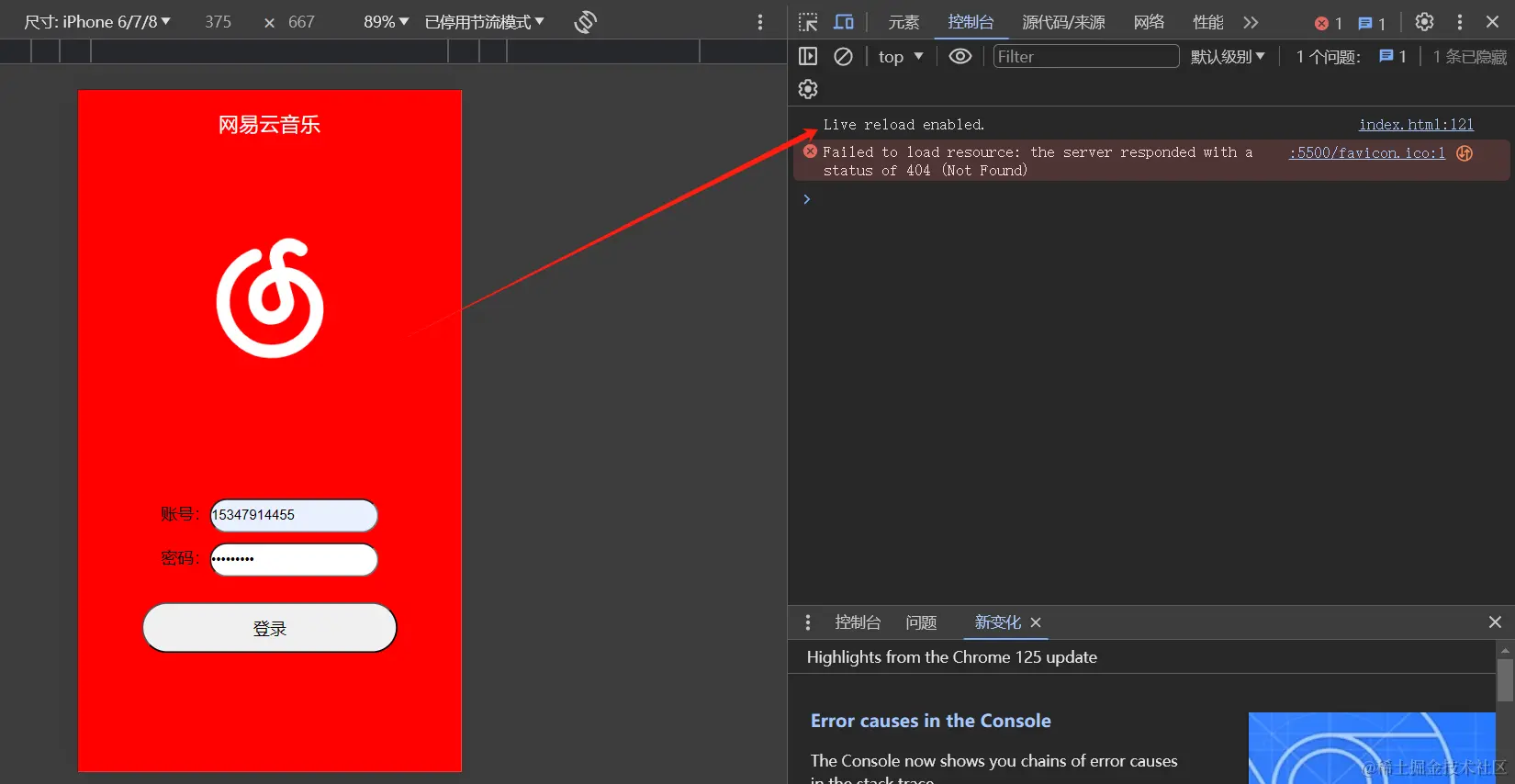This screenshot has width=1515, height=784.
Task: Toggle the device toolbar icon
Action: (844, 22)
